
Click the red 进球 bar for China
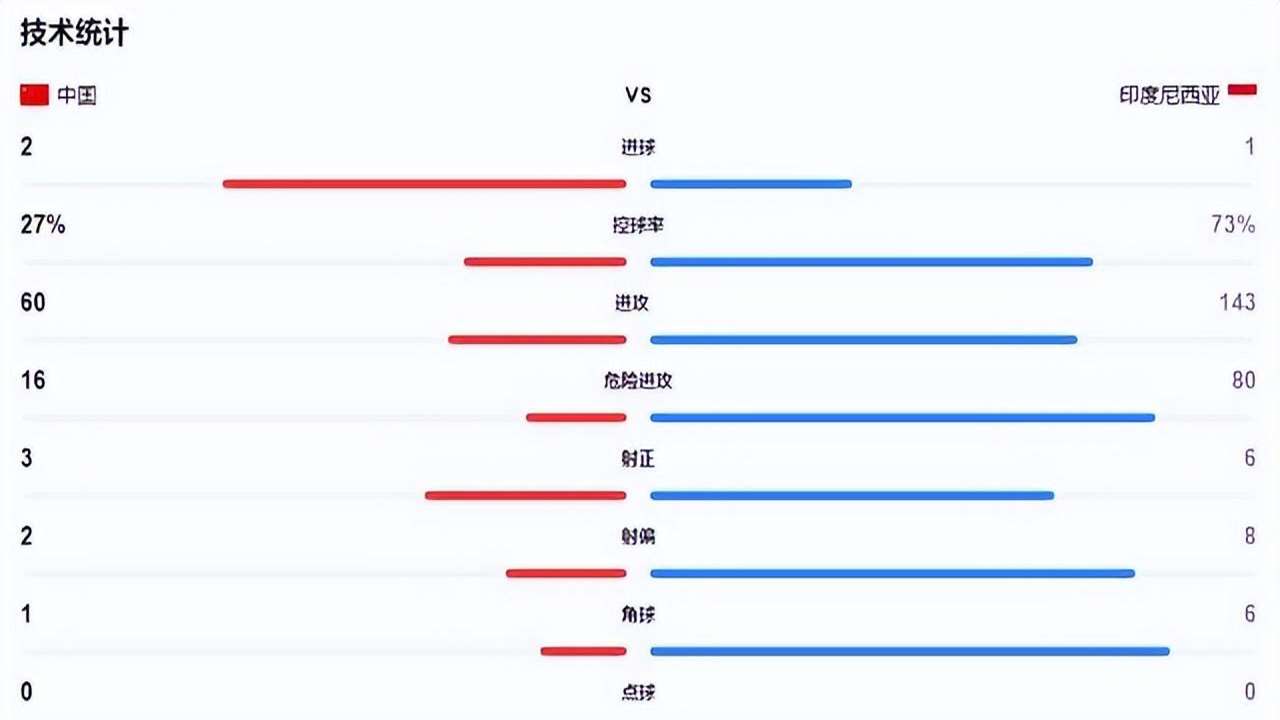pyautogui.click(x=424, y=184)
